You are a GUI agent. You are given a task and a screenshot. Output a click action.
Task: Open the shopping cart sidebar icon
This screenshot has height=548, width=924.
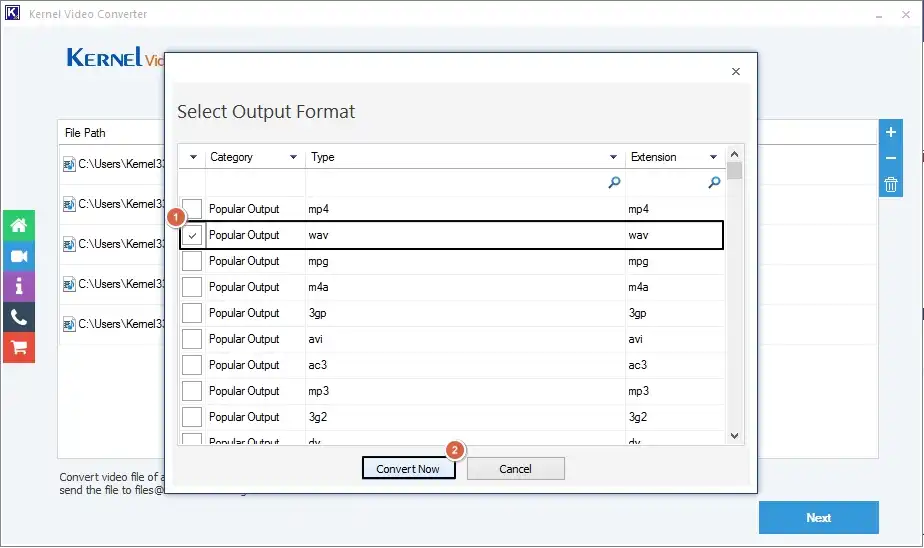[x=19, y=348]
